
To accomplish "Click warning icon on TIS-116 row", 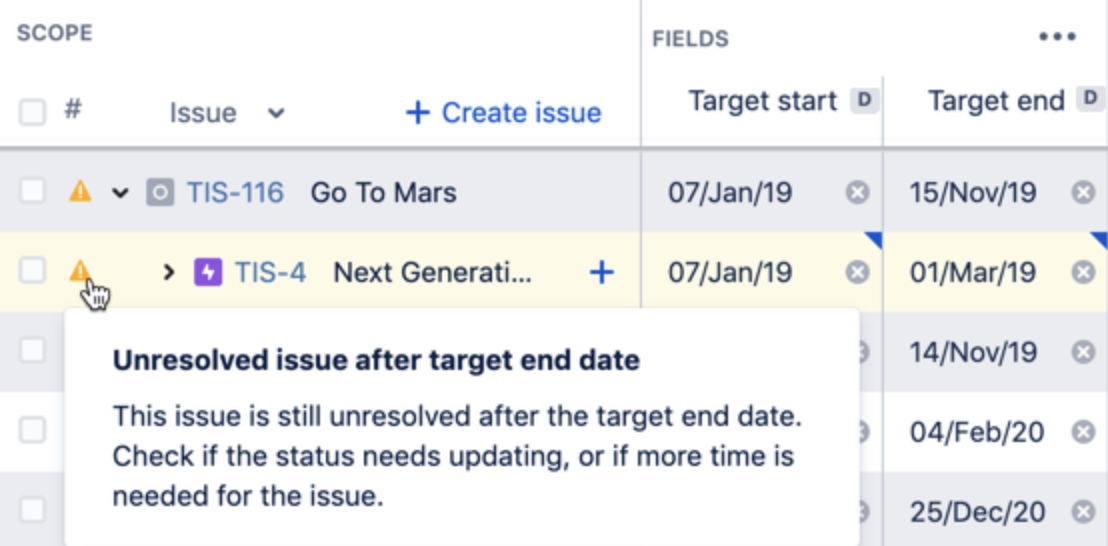I will (x=80, y=191).
